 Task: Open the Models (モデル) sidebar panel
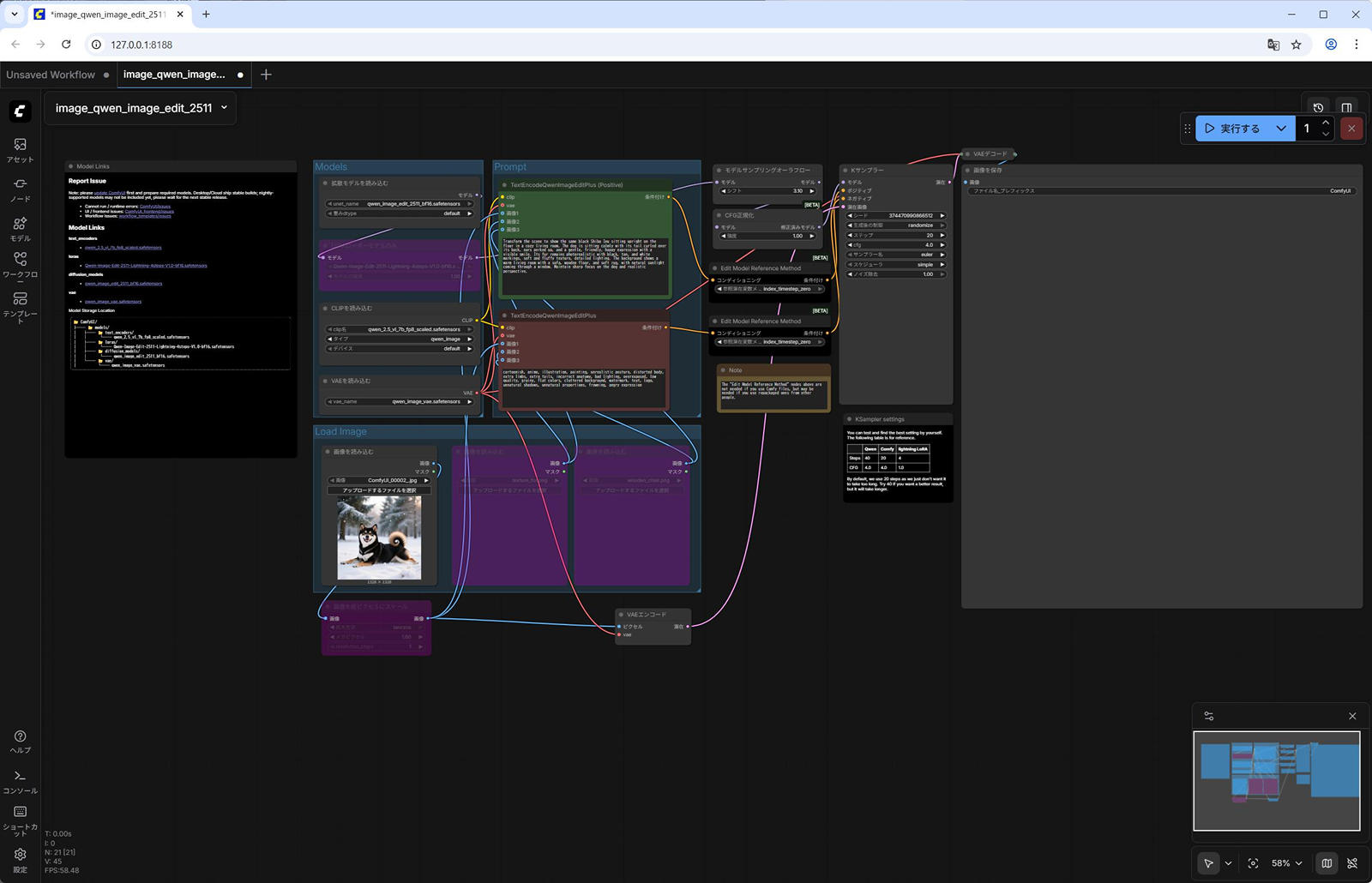[20, 228]
